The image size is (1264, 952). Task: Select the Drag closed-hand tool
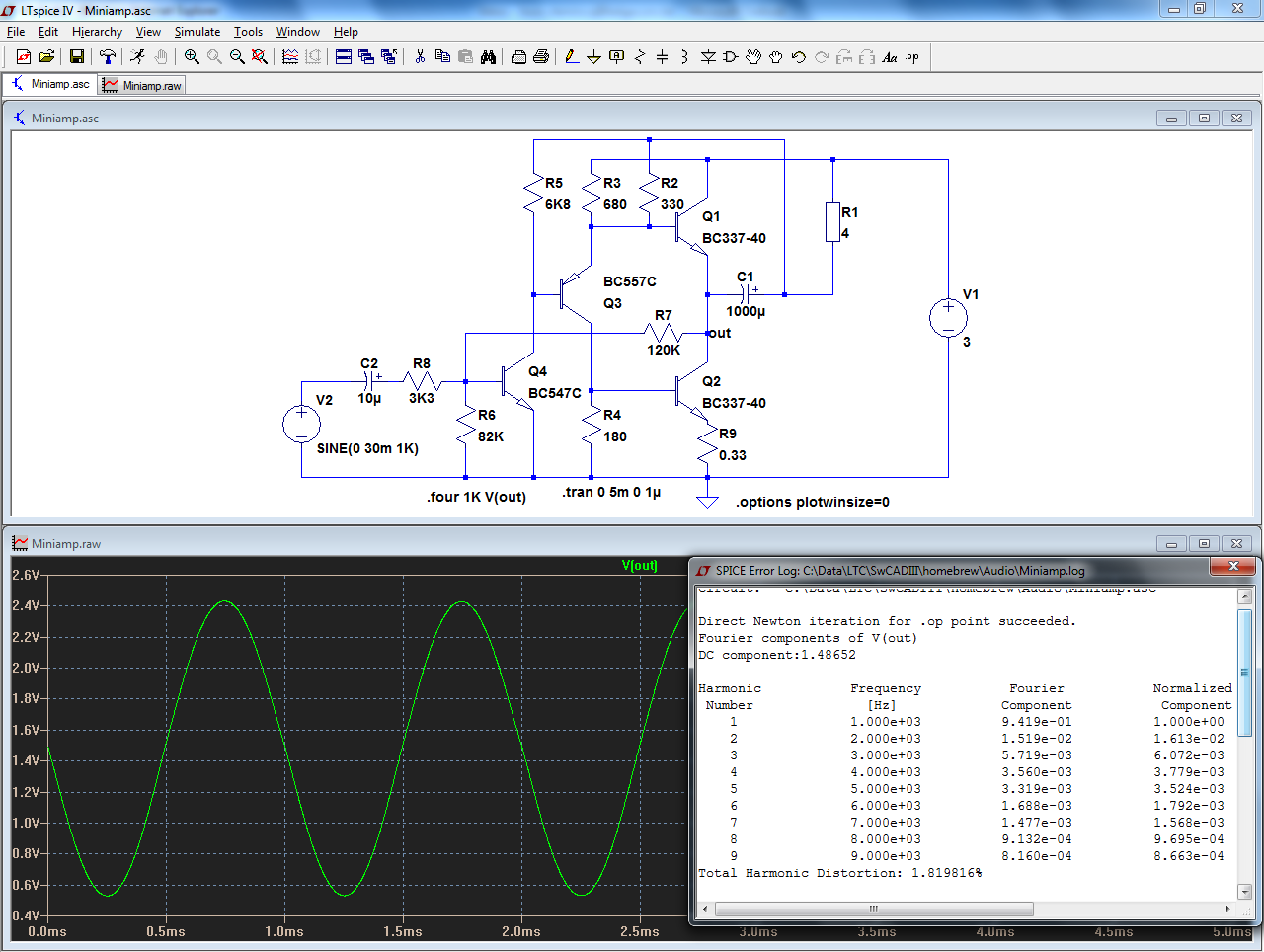[x=776, y=57]
